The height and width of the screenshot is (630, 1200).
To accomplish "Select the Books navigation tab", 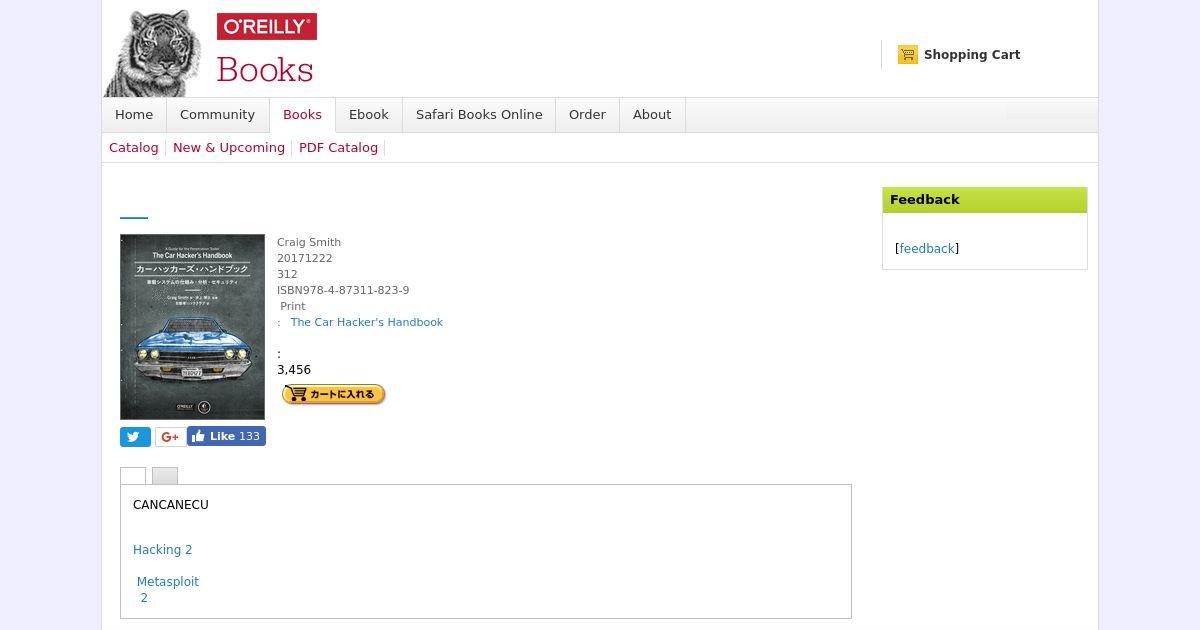I will click(302, 115).
